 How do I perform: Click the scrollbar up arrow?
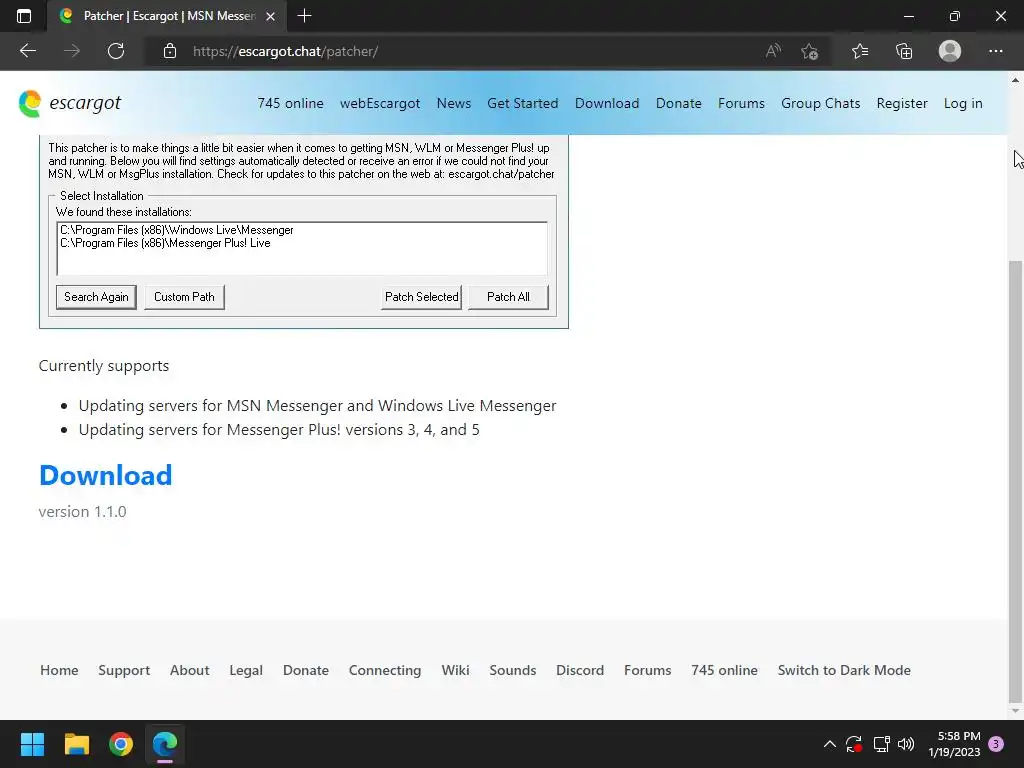[1015, 80]
